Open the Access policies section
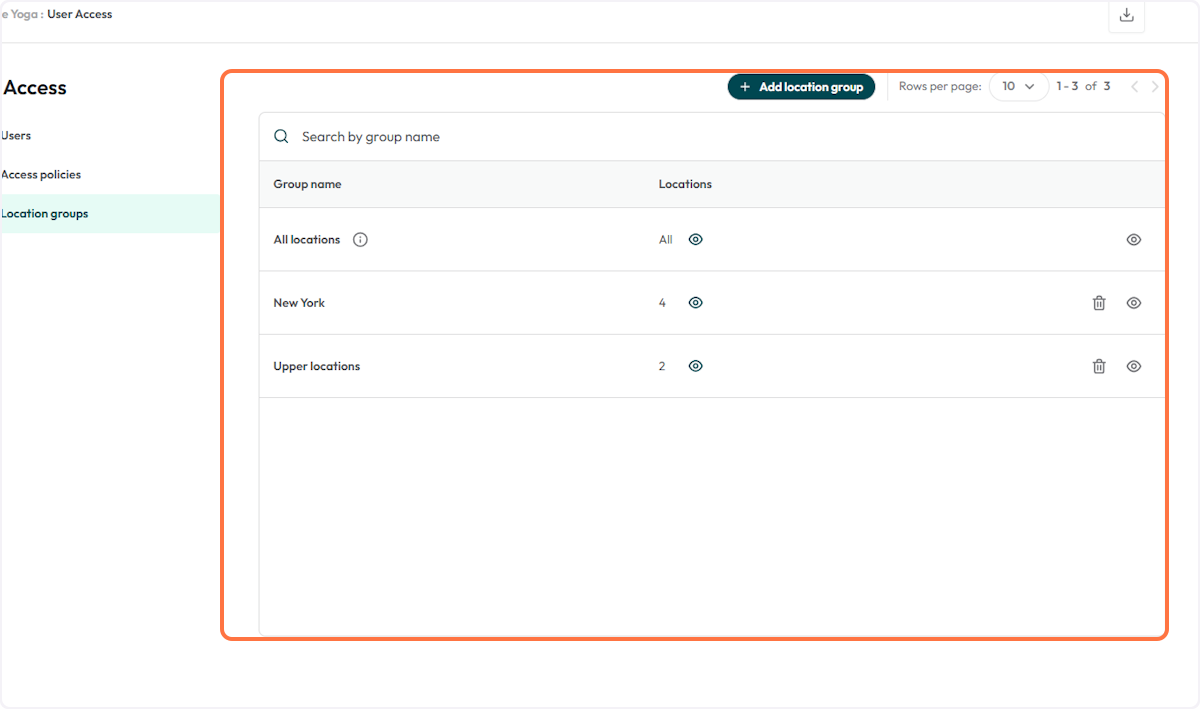This screenshot has height=709, width=1200. (41, 174)
